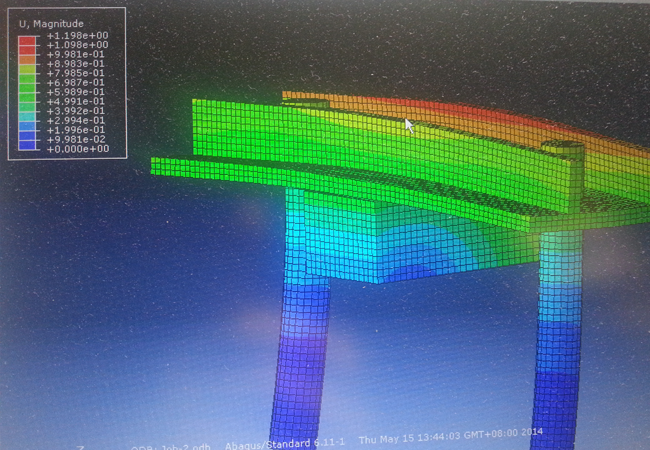Screen dimensions: 650x450
Task: Click the 'U, Magnitude' legend title
Action: pos(51,24)
